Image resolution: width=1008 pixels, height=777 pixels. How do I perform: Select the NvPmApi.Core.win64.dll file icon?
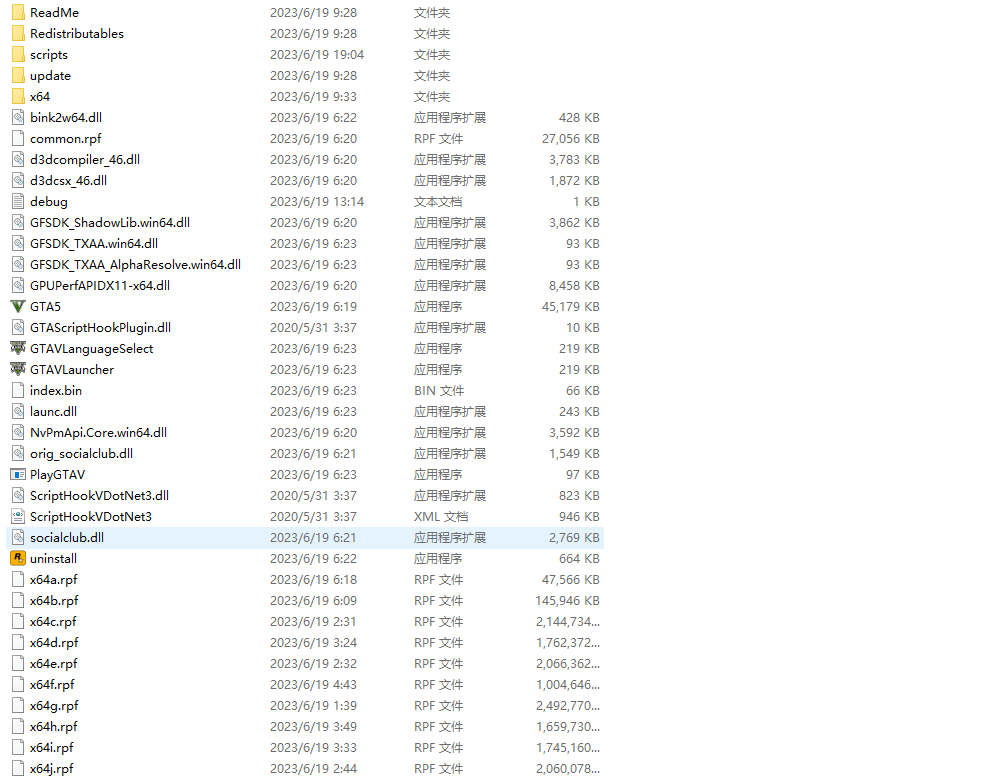18,433
